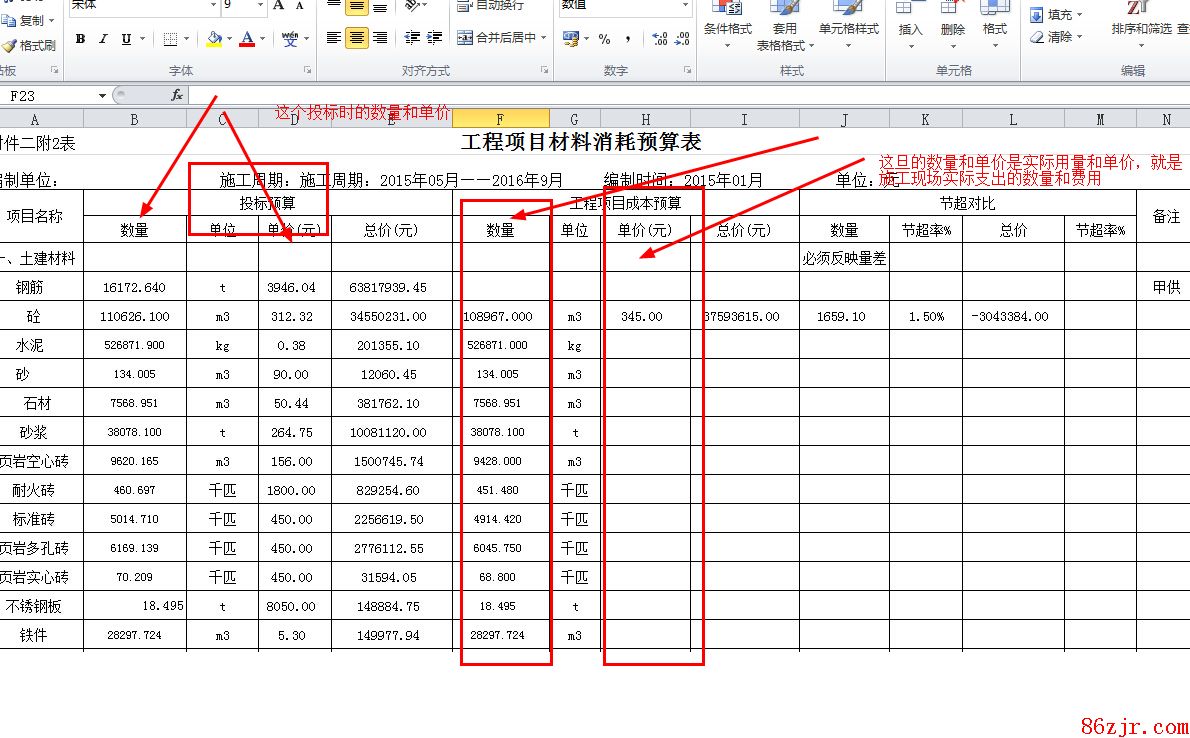Open the 条件格式 menu

click(x=727, y=29)
